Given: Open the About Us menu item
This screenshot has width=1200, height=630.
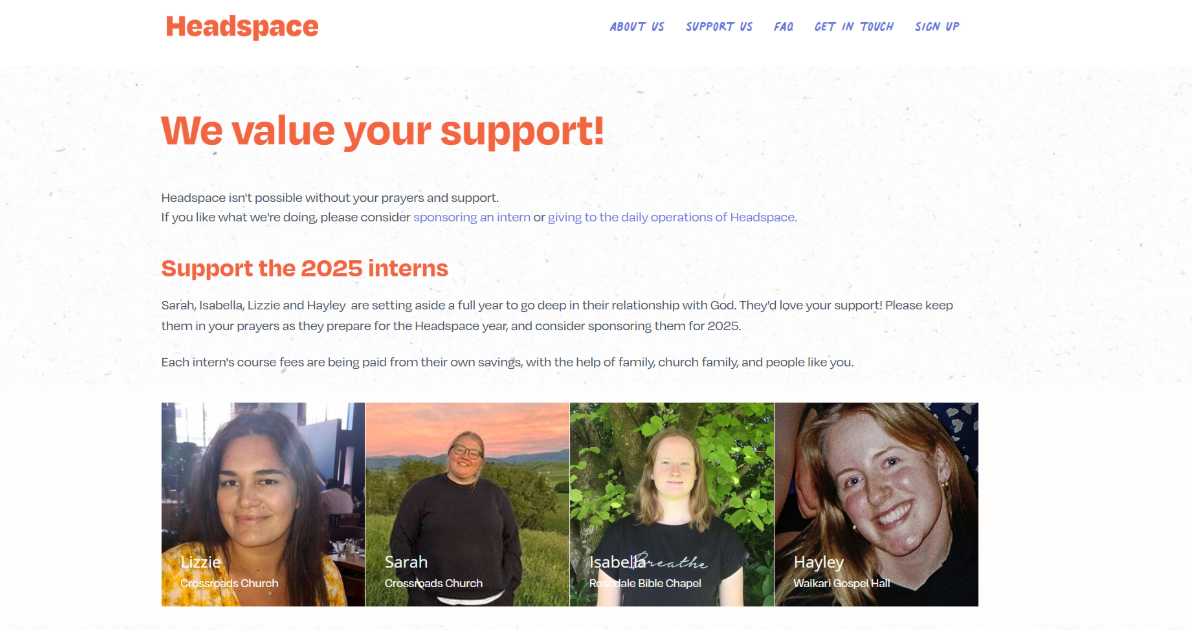Looking at the screenshot, I should coord(637,27).
